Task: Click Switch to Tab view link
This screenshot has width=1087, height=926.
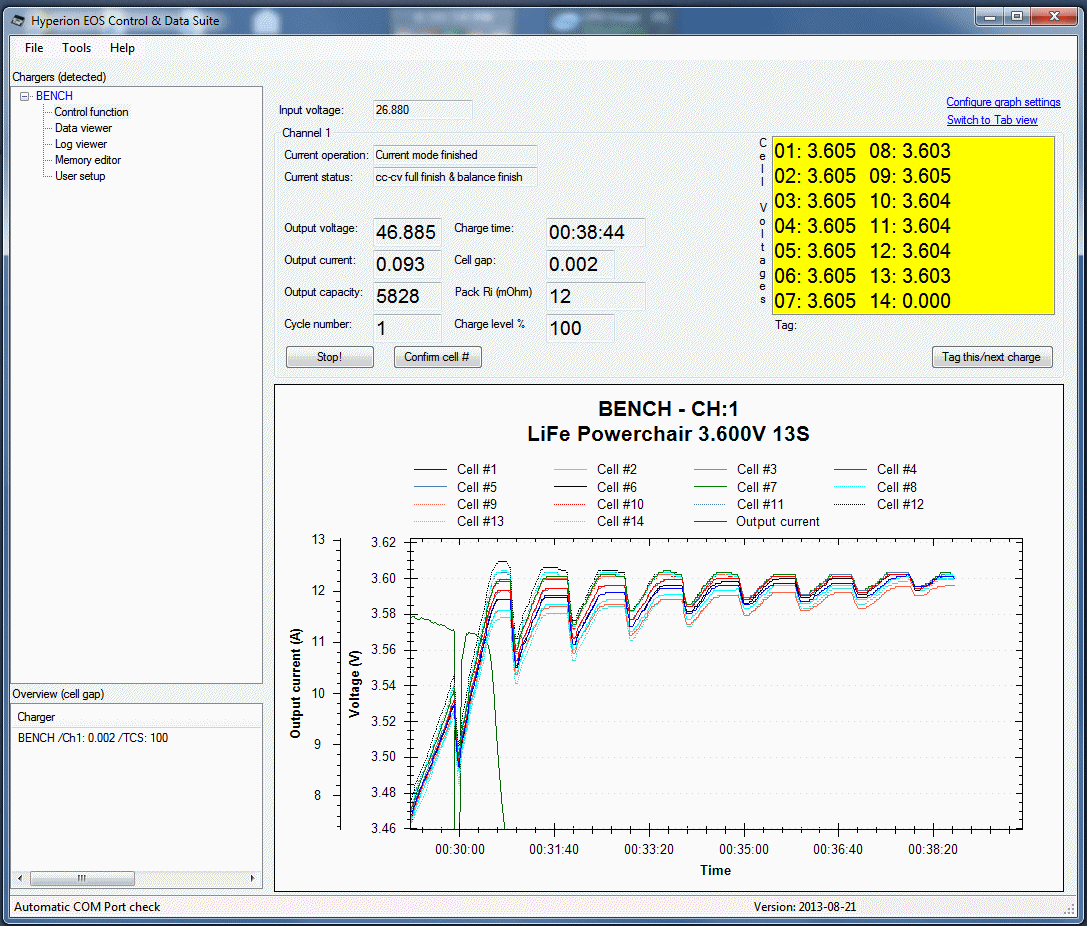Action: [992, 120]
